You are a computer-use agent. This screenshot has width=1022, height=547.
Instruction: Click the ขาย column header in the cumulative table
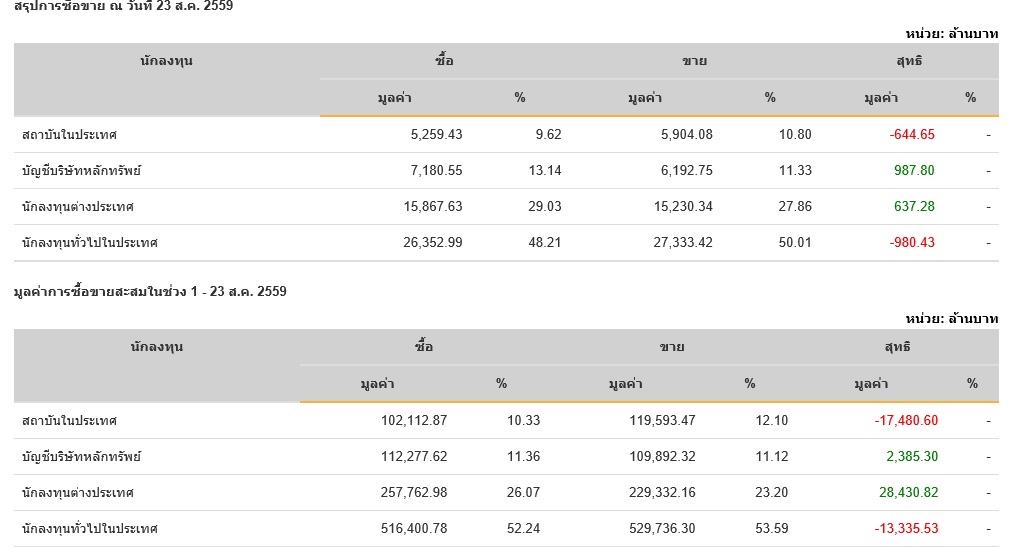(671, 347)
